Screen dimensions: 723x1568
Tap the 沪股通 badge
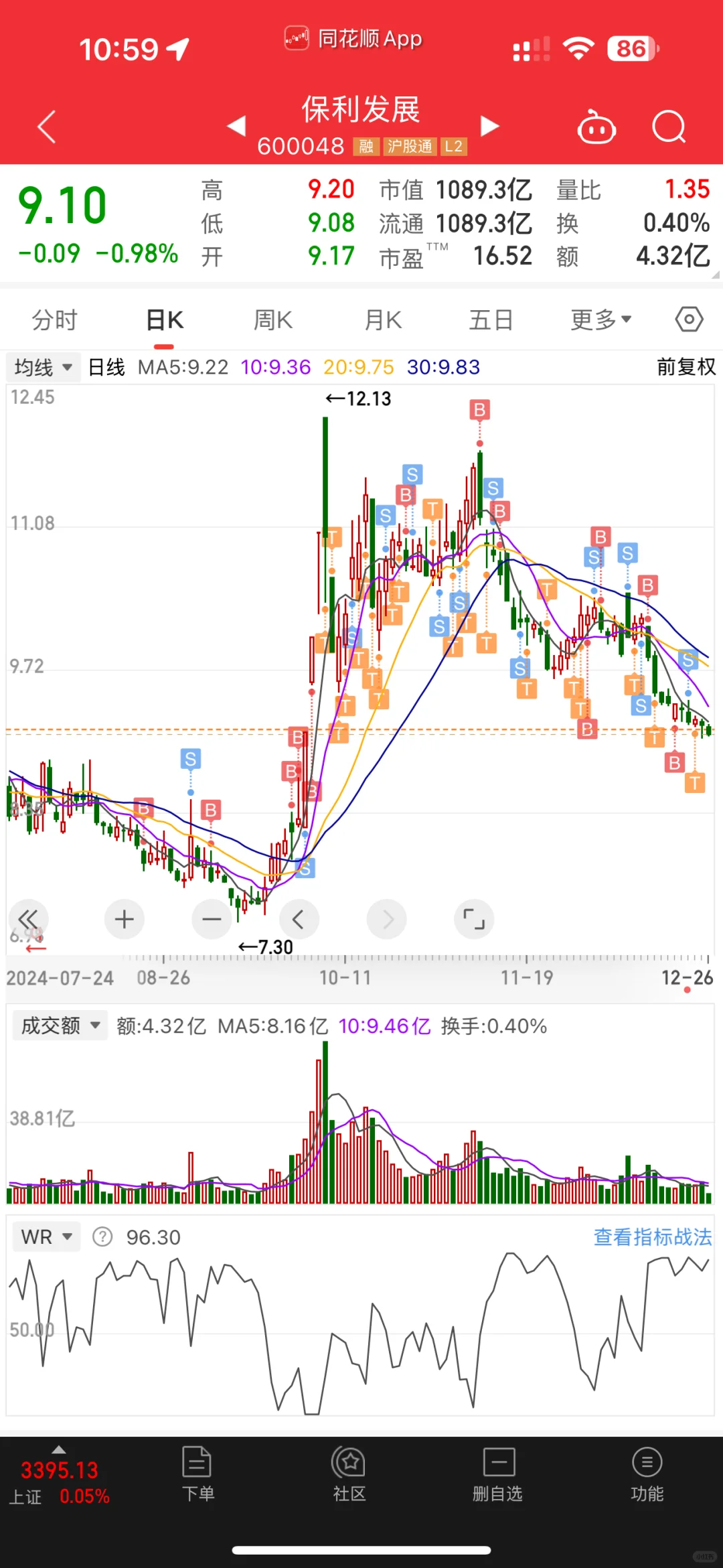(410, 146)
